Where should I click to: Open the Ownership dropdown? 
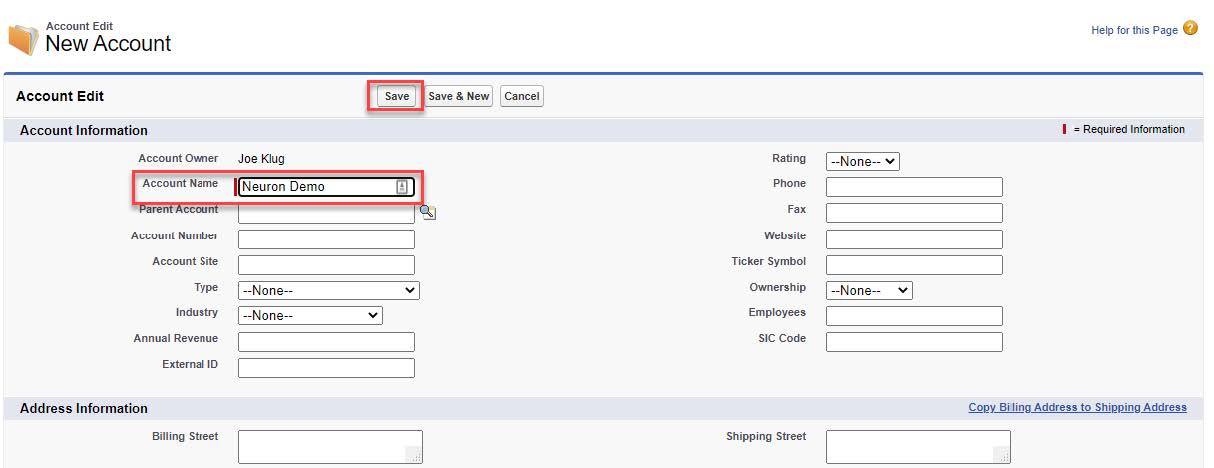pos(869,290)
